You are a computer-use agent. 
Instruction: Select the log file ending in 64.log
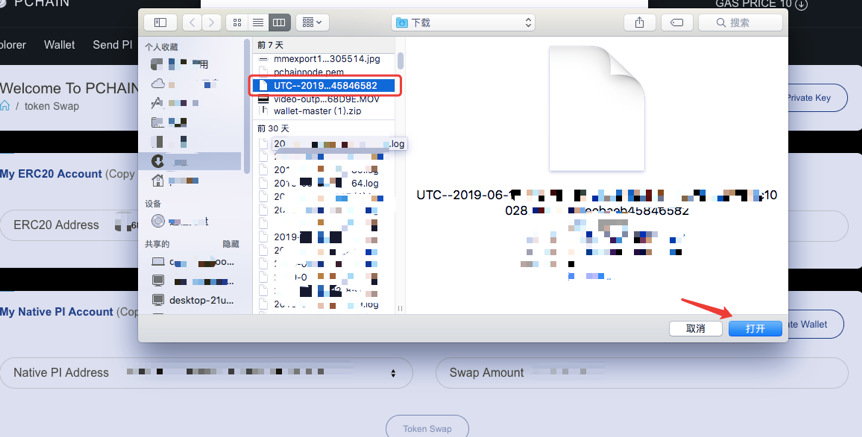325,183
